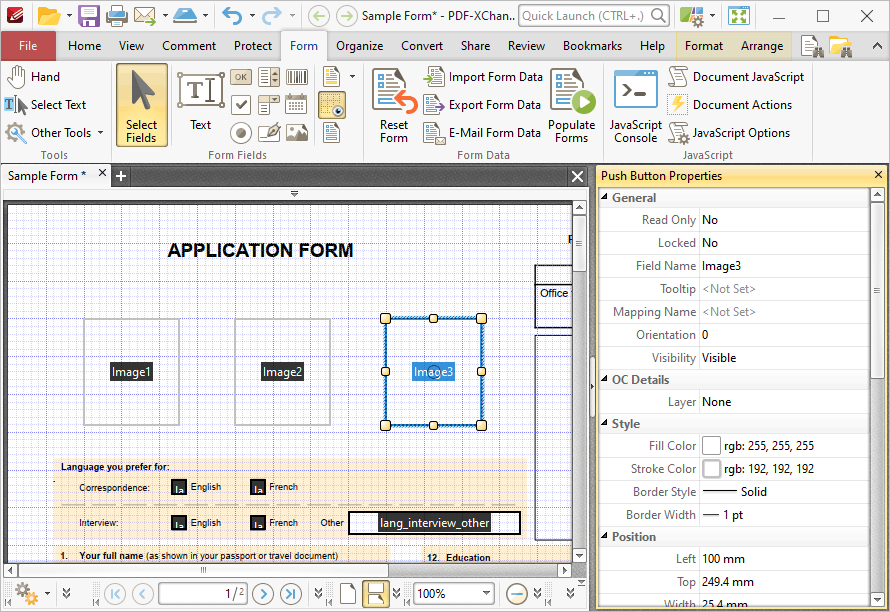890x612 pixels.
Task: Click Import Form Data
Action: tap(484, 77)
